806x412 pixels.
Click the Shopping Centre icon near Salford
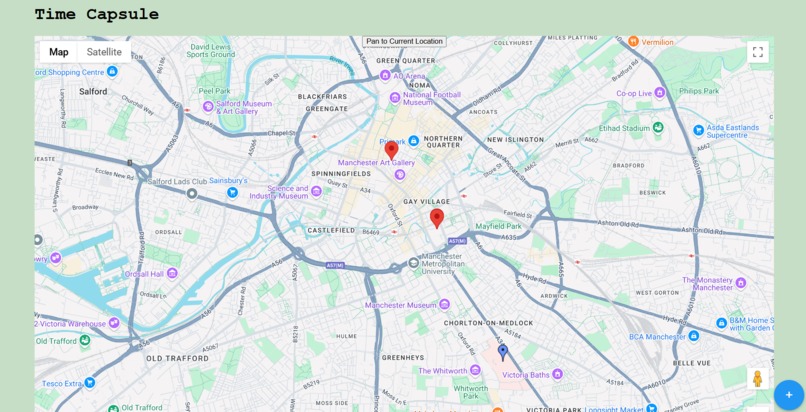coord(112,72)
